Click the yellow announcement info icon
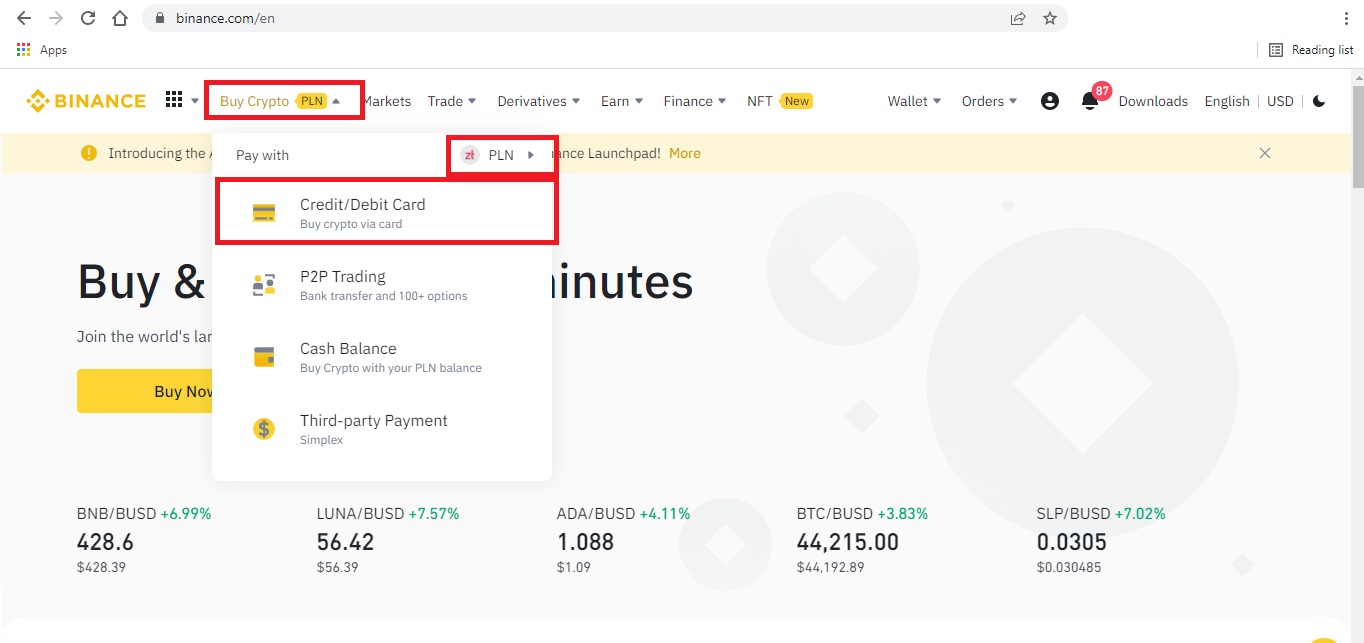This screenshot has height=643, width=1364. click(x=89, y=153)
